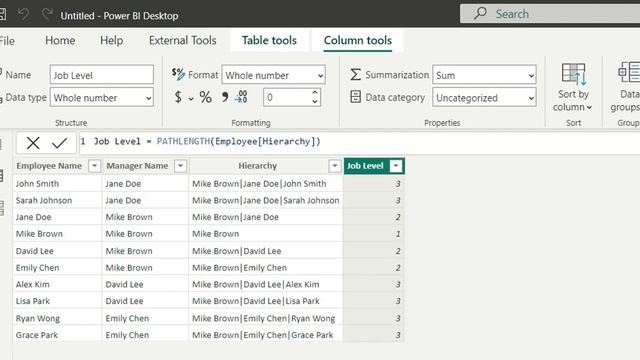The image size is (640, 360).
Task: Click into the DAX formula bar
Action: [359, 142]
